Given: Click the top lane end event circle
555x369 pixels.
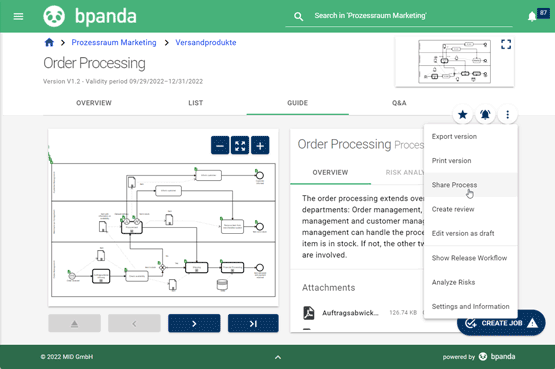Looking at the screenshot, I should tap(259, 175).
